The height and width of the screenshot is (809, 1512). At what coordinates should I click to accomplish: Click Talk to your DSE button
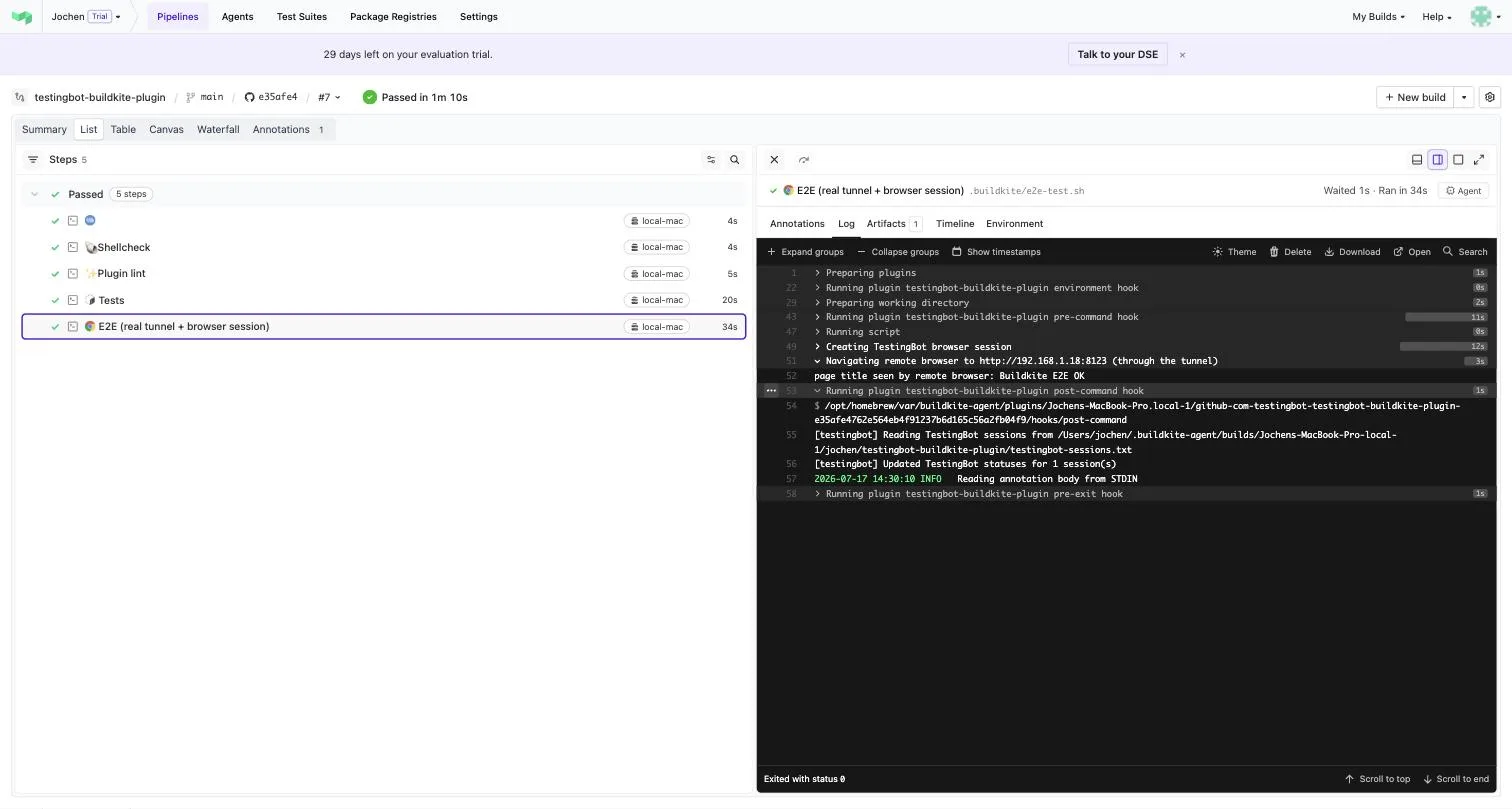click(1117, 55)
